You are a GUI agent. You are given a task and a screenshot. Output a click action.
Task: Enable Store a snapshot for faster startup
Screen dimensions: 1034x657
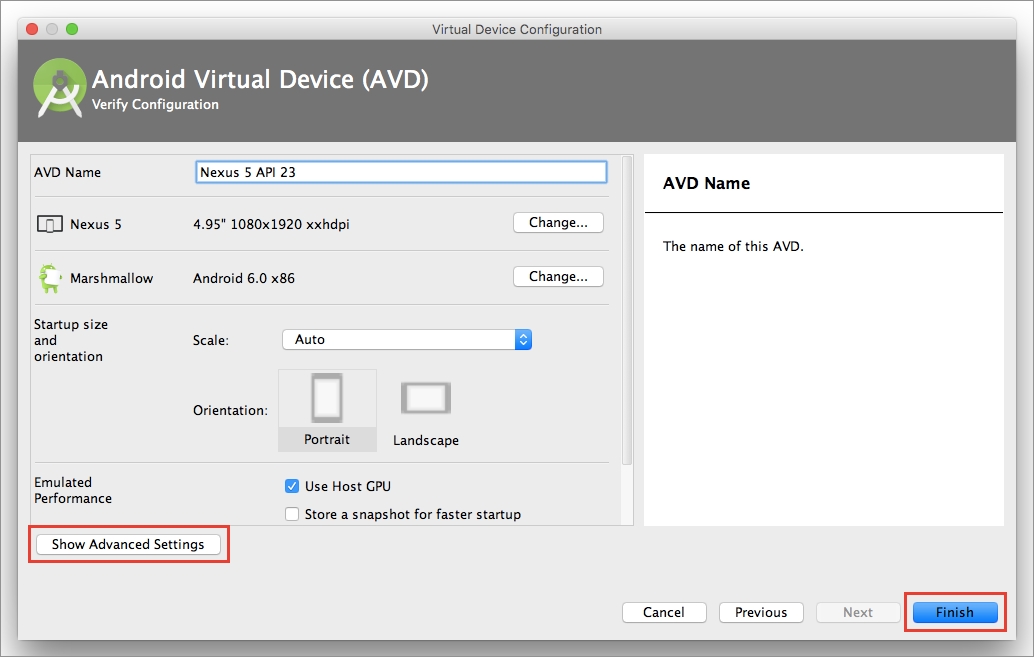click(x=292, y=514)
